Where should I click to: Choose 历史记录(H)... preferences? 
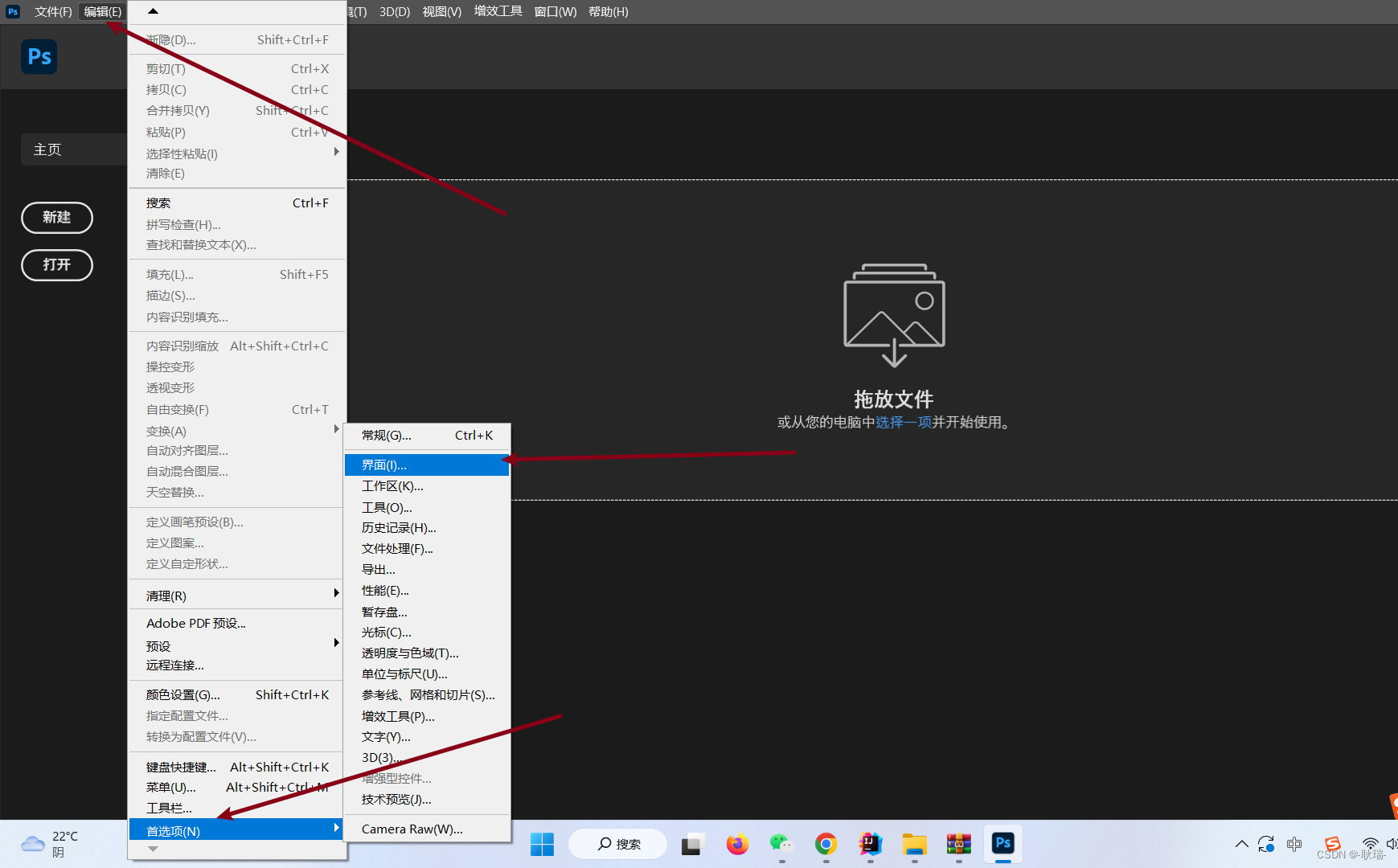(x=427, y=527)
